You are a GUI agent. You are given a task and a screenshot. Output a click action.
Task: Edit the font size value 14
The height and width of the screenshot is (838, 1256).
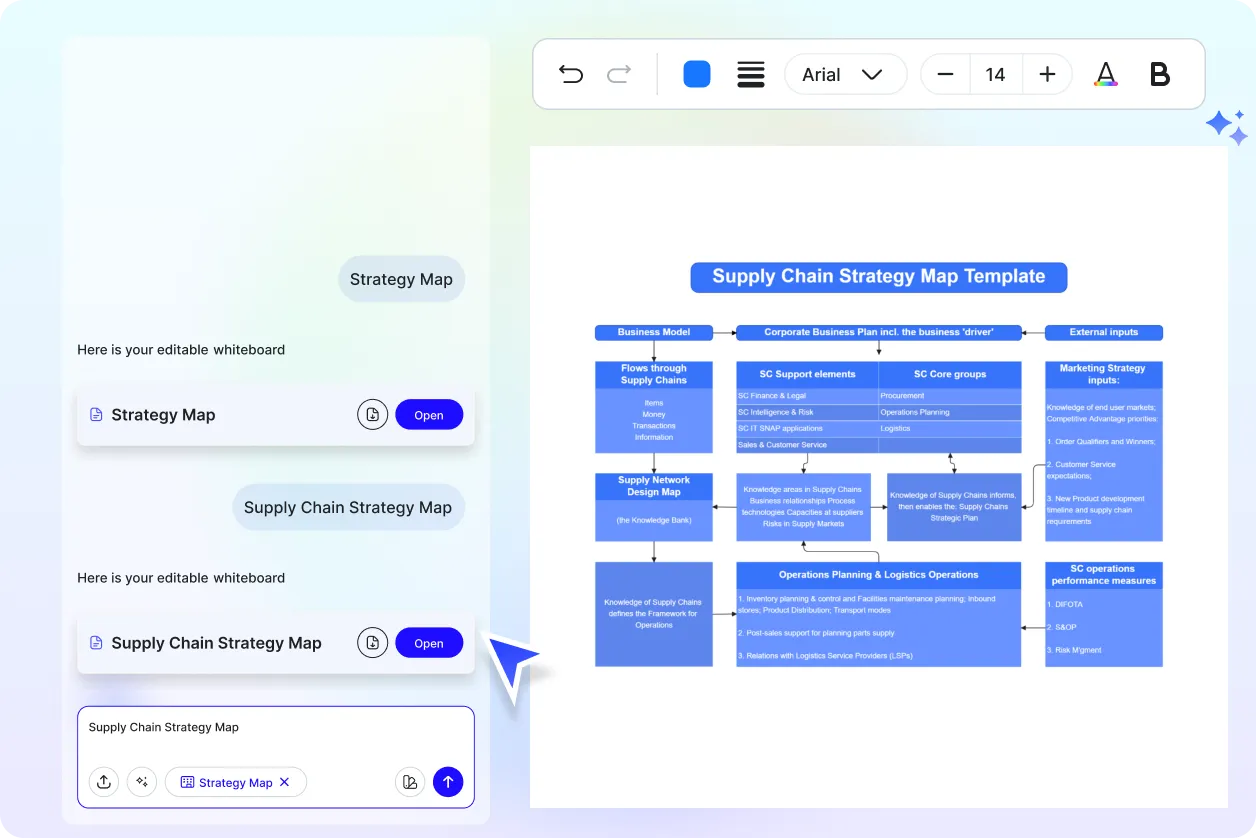pyautogui.click(x=995, y=74)
